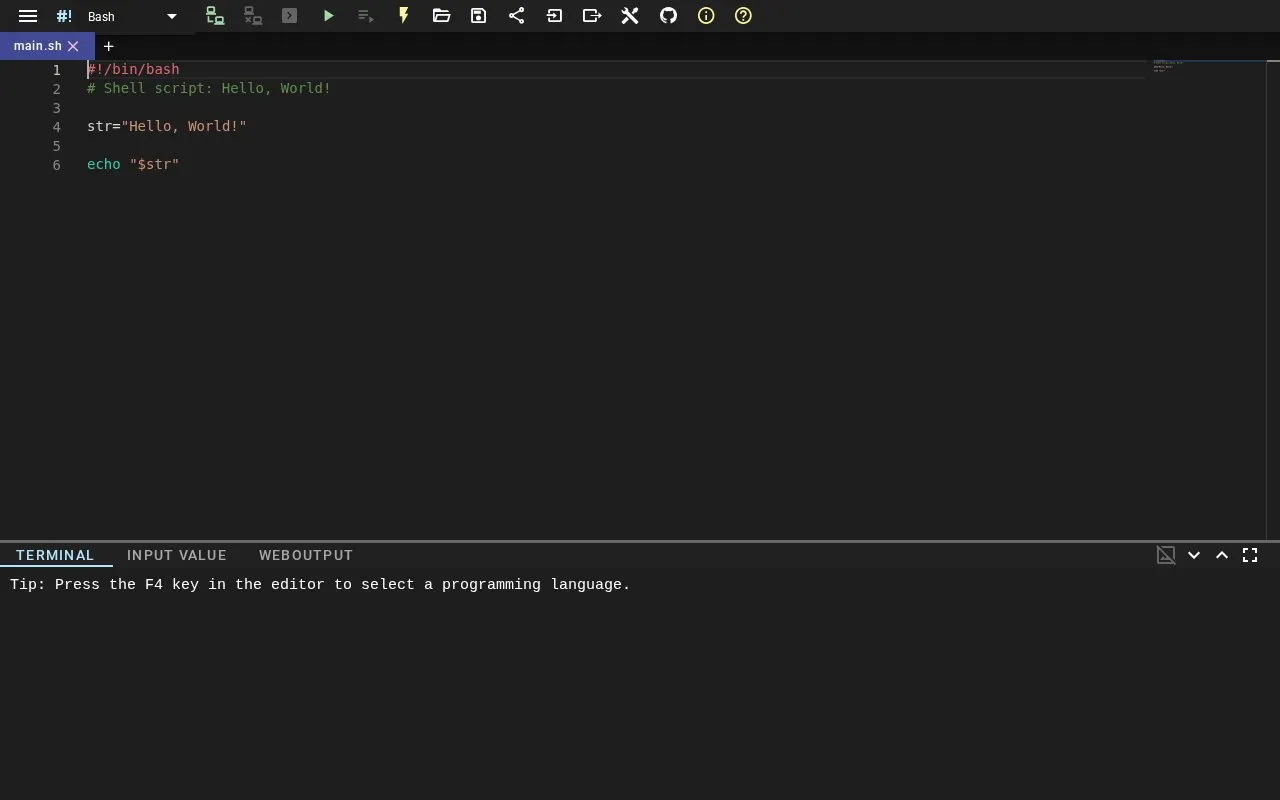
Task: Click the grey terminal prompt icon
Action: tap(290, 16)
